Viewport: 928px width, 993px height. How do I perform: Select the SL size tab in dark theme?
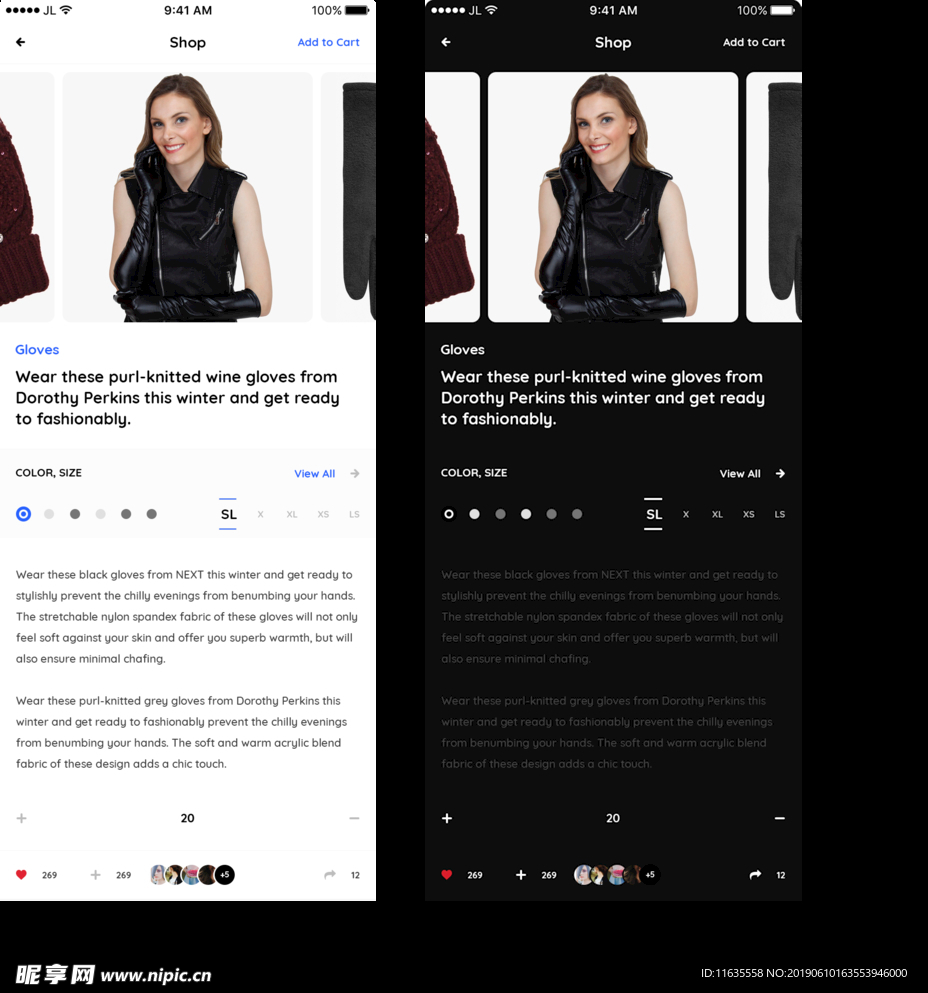pyautogui.click(x=653, y=514)
